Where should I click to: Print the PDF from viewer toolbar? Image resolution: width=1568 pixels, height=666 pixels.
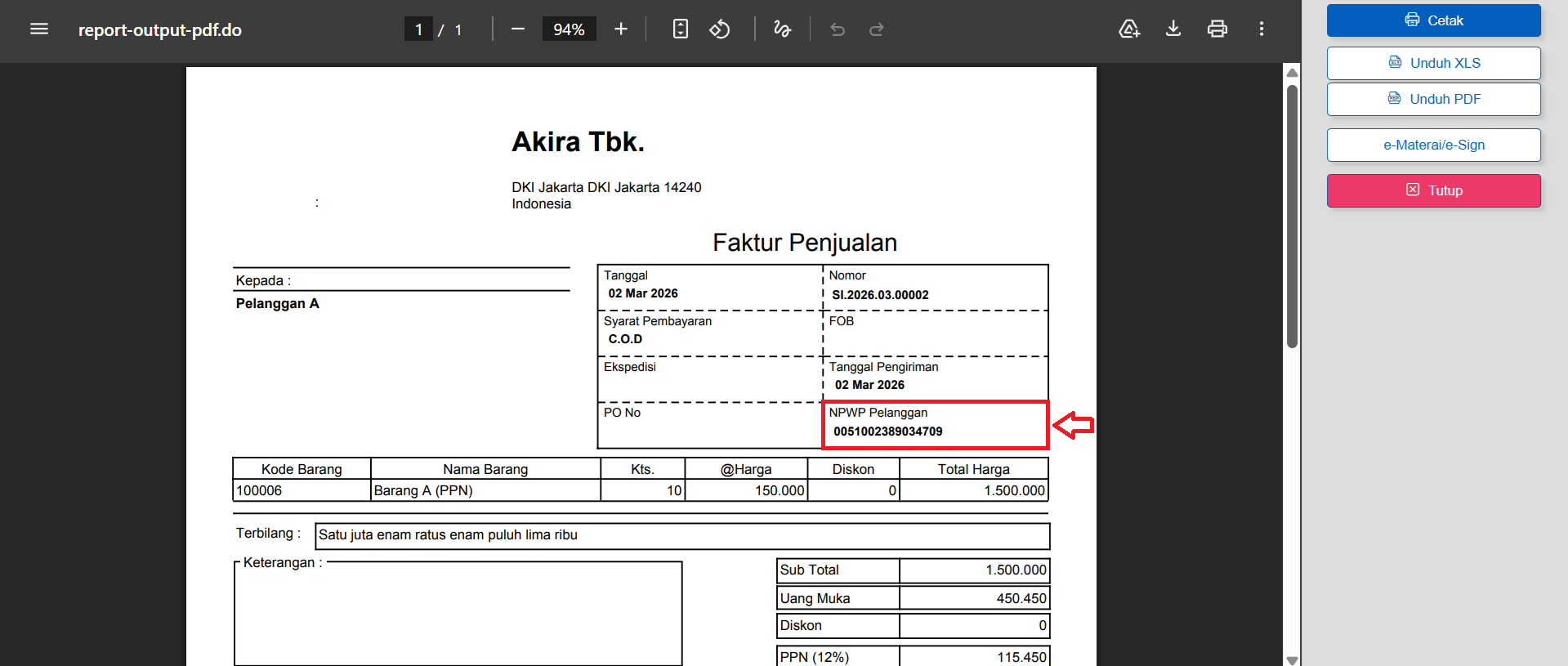(x=1217, y=29)
